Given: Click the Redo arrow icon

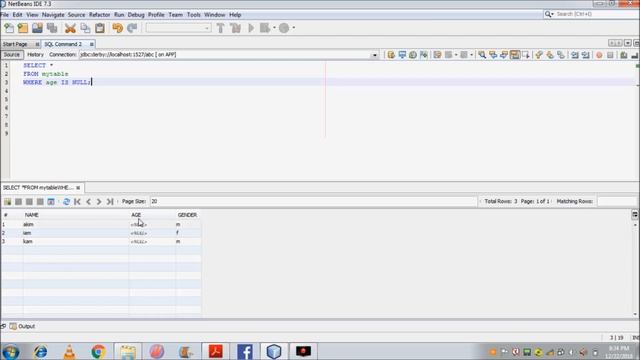Looking at the screenshot, I should coord(132,28).
